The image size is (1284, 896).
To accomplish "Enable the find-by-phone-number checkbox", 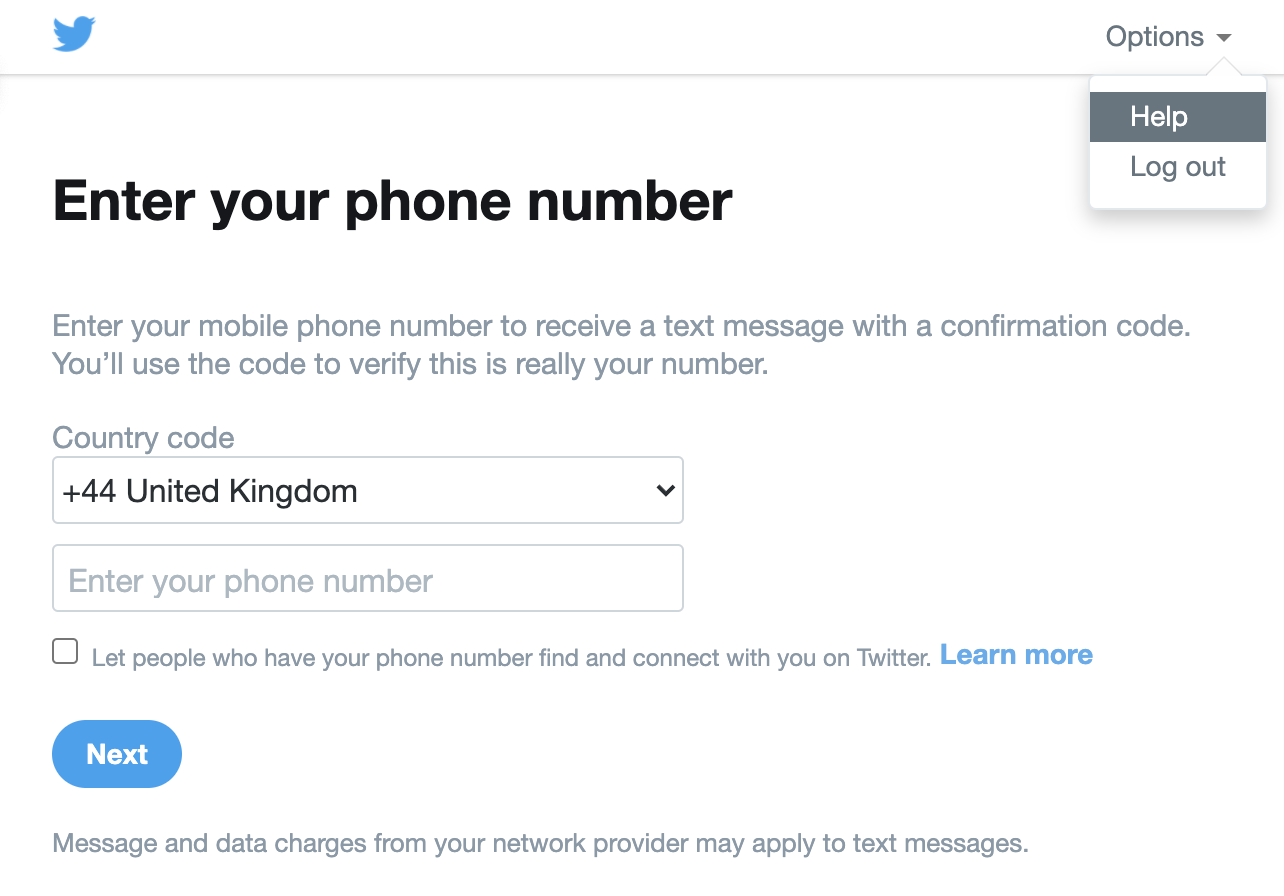I will click(65, 652).
